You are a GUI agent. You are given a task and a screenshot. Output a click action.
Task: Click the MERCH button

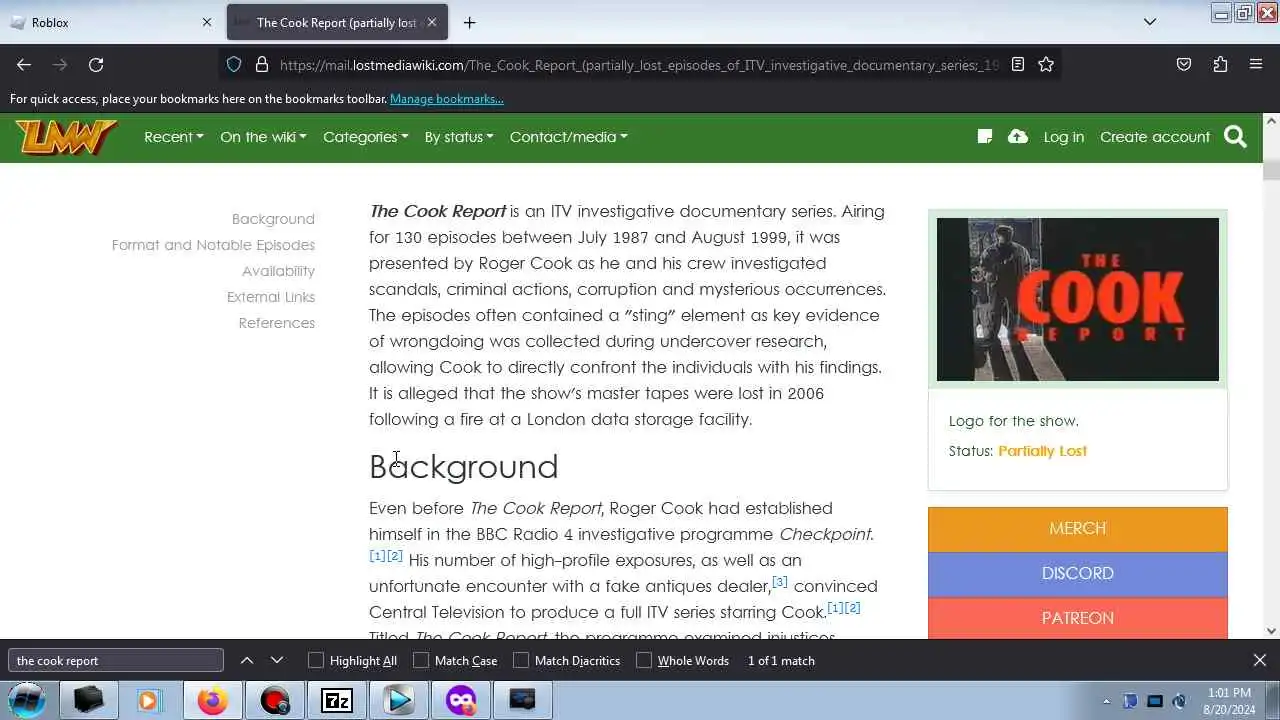(x=1077, y=529)
